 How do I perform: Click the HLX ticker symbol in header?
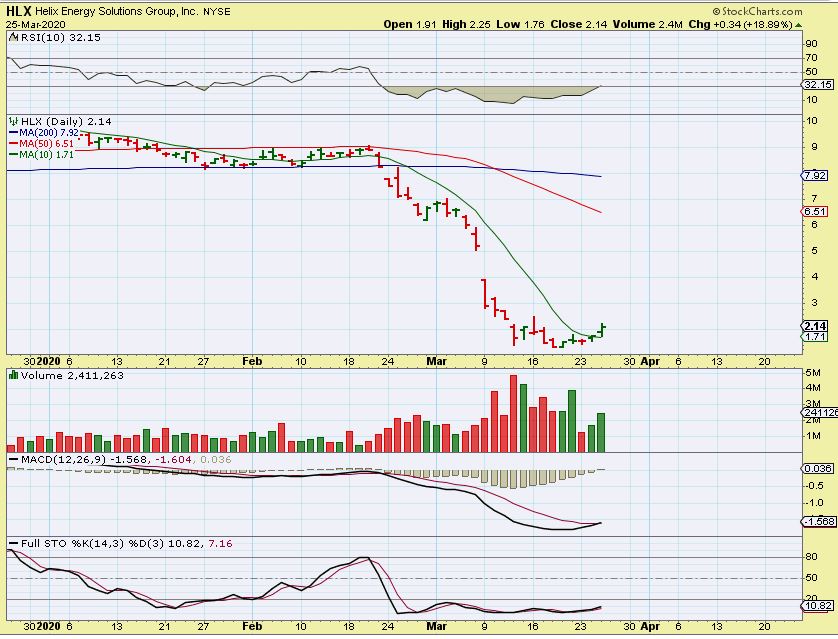[19, 11]
